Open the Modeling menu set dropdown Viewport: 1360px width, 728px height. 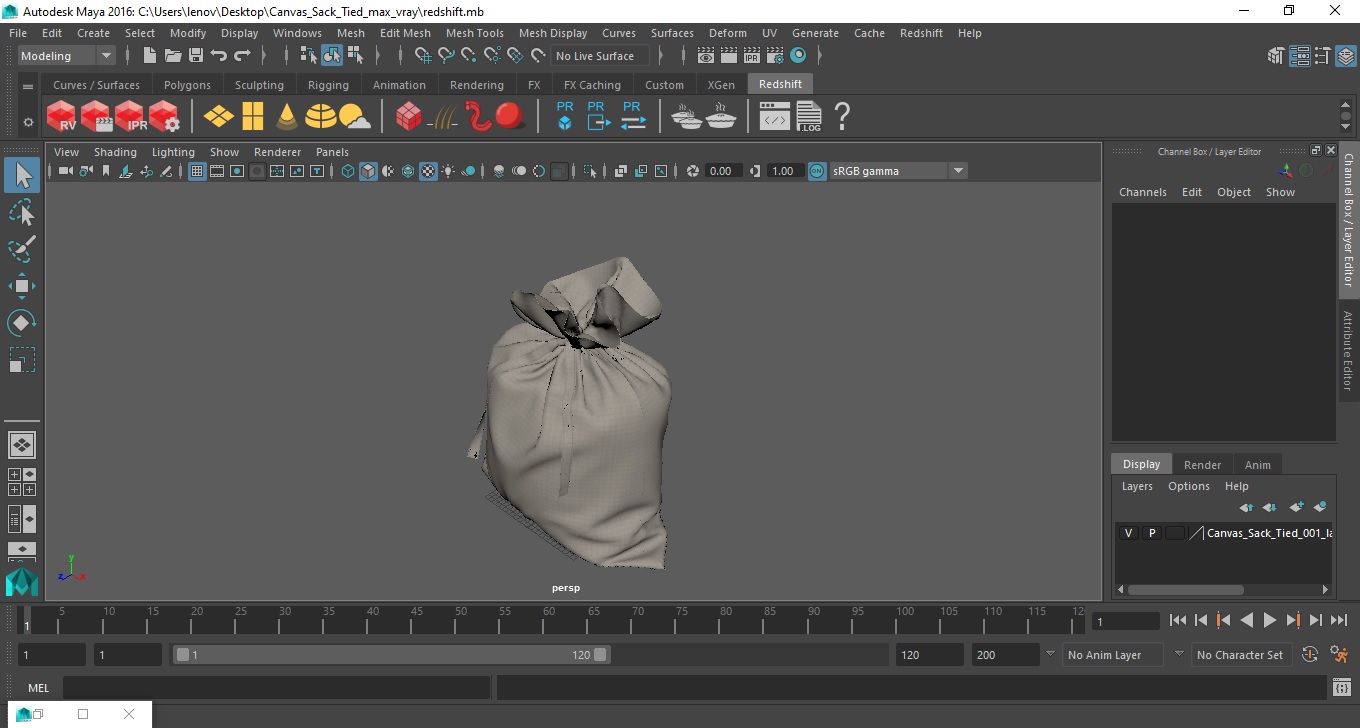coord(67,56)
